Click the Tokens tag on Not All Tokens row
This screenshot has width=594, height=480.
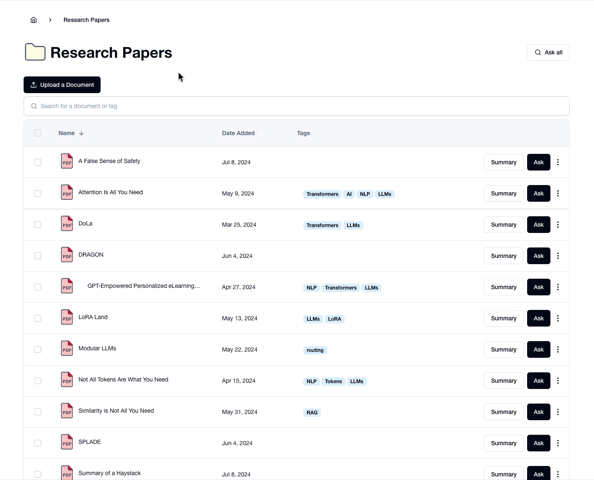tap(333, 381)
